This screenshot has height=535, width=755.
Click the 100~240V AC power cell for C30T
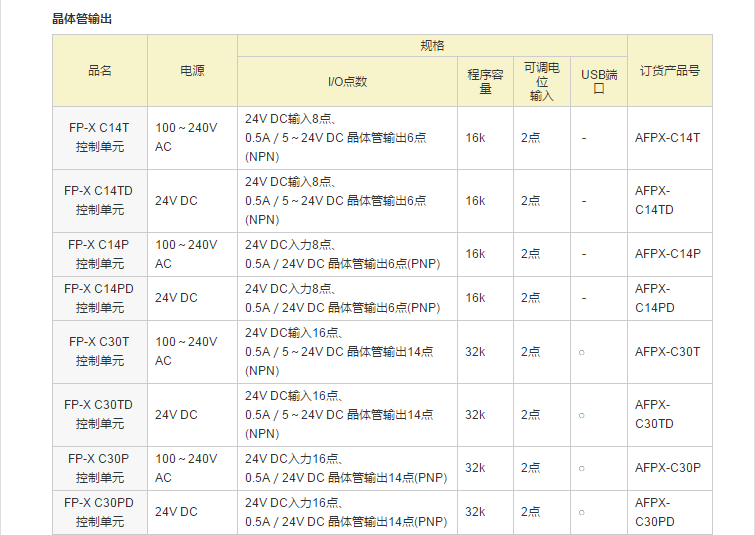(192, 352)
